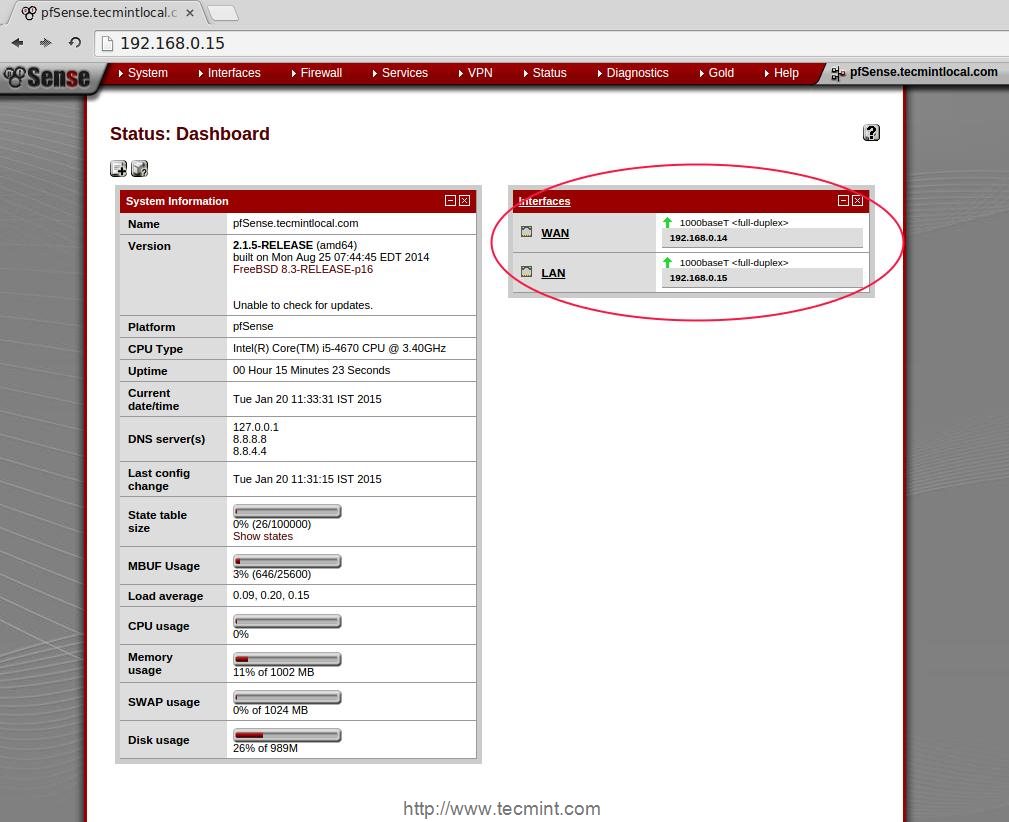Open the VPN menu
The height and width of the screenshot is (822, 1009).
[x=476, y=73]
